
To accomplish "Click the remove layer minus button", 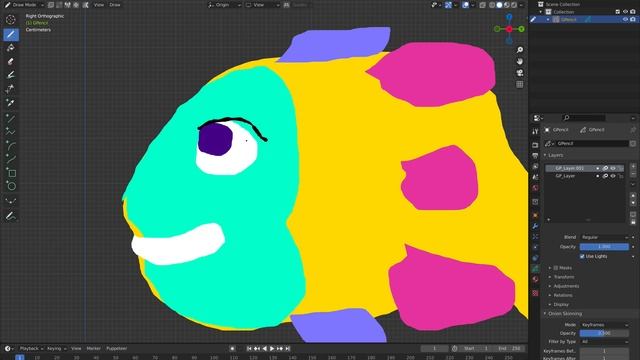I will coord(633,174).
